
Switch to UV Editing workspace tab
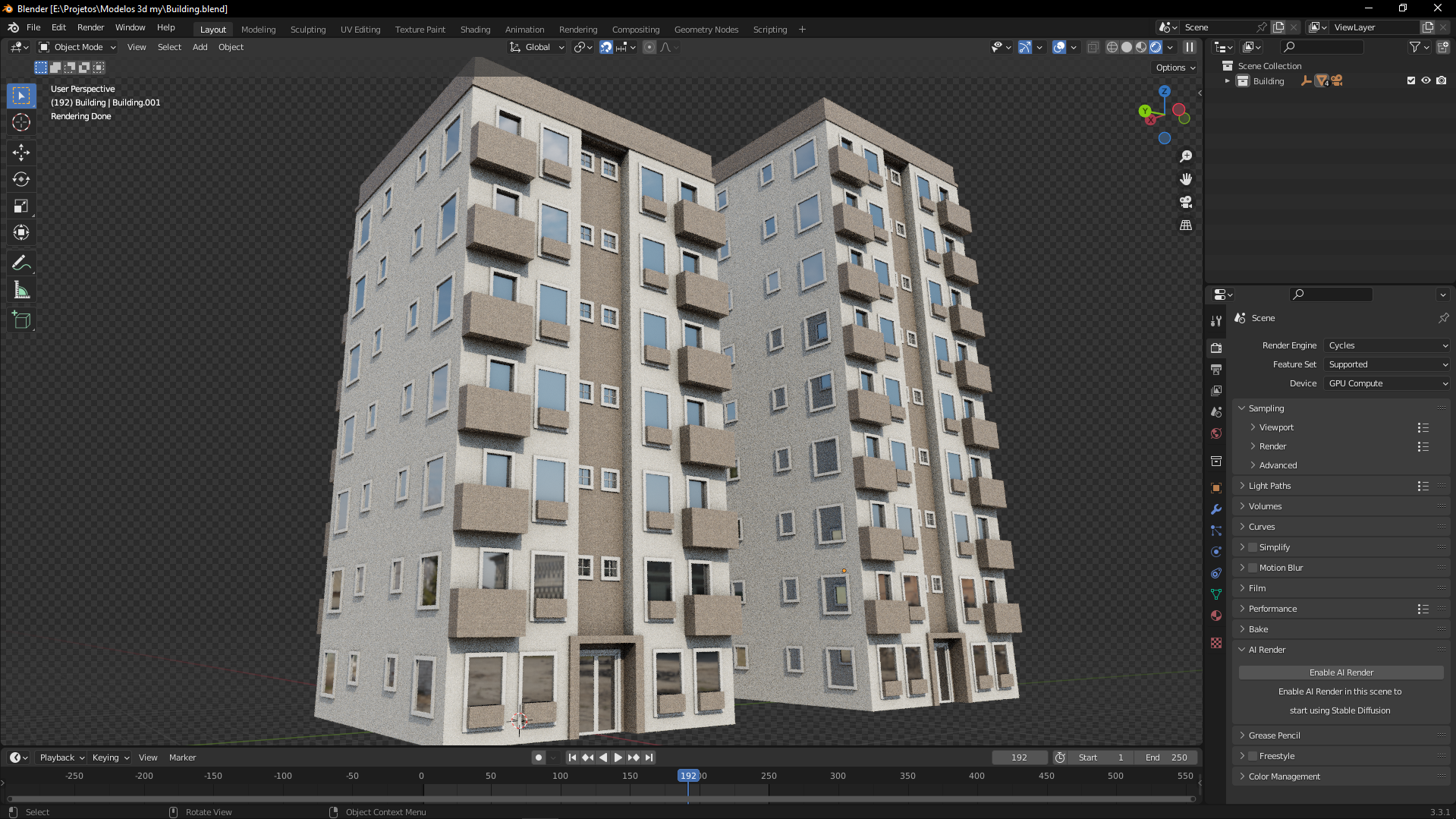[360, 30]
